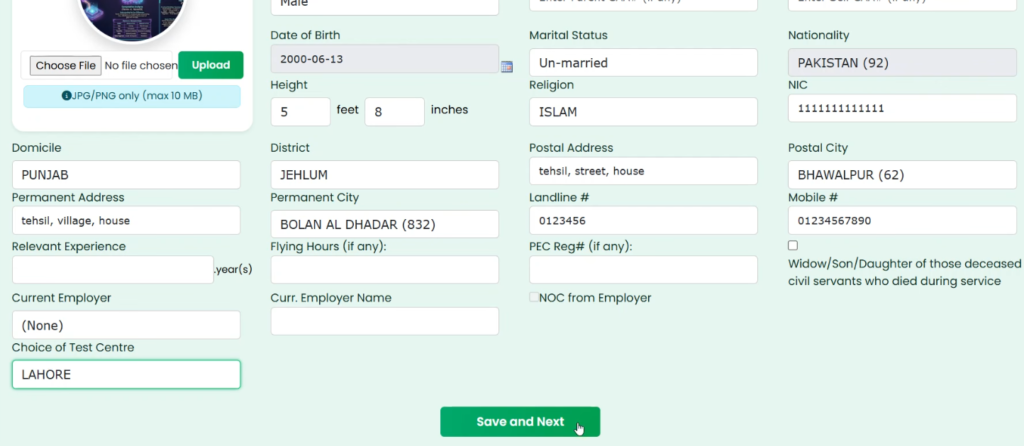Click the Height inches input field
Screen dimensions: 1024x446
pos(394,112)
